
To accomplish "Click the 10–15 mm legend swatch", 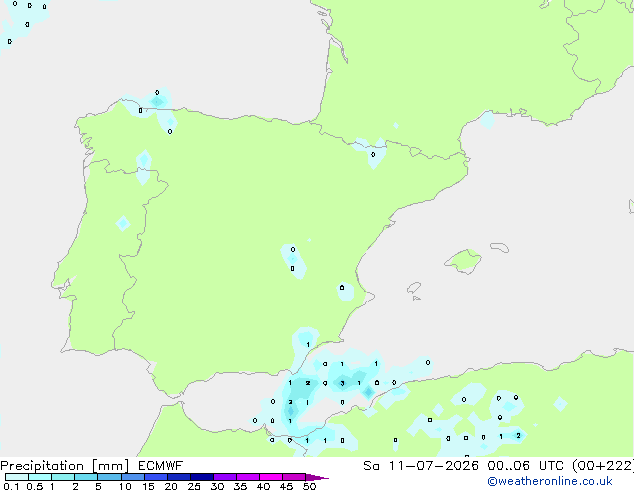I will click(x=133, y=477).
